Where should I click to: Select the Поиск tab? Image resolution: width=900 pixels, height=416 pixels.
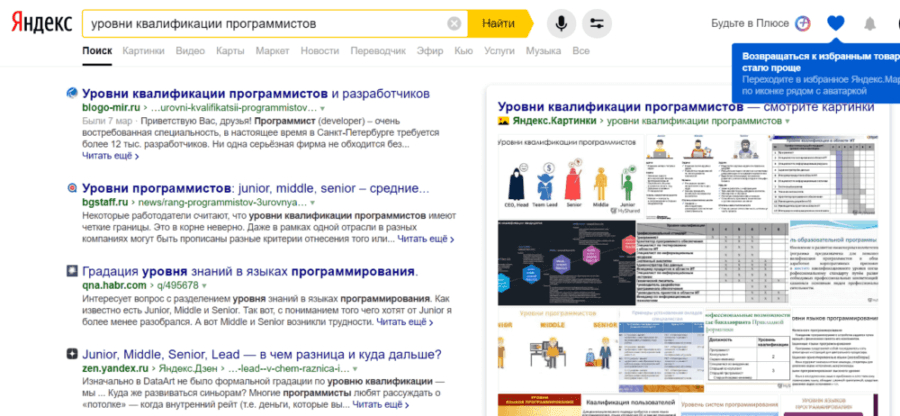97,51
